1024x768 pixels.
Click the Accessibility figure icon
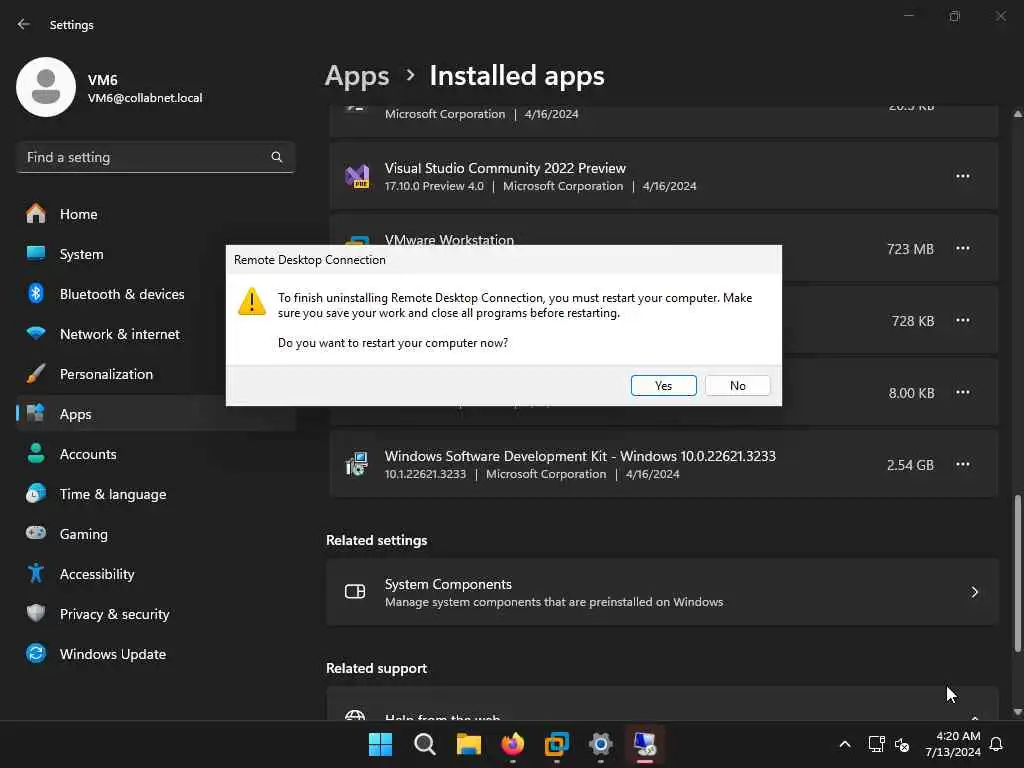(x=36, y=573)
